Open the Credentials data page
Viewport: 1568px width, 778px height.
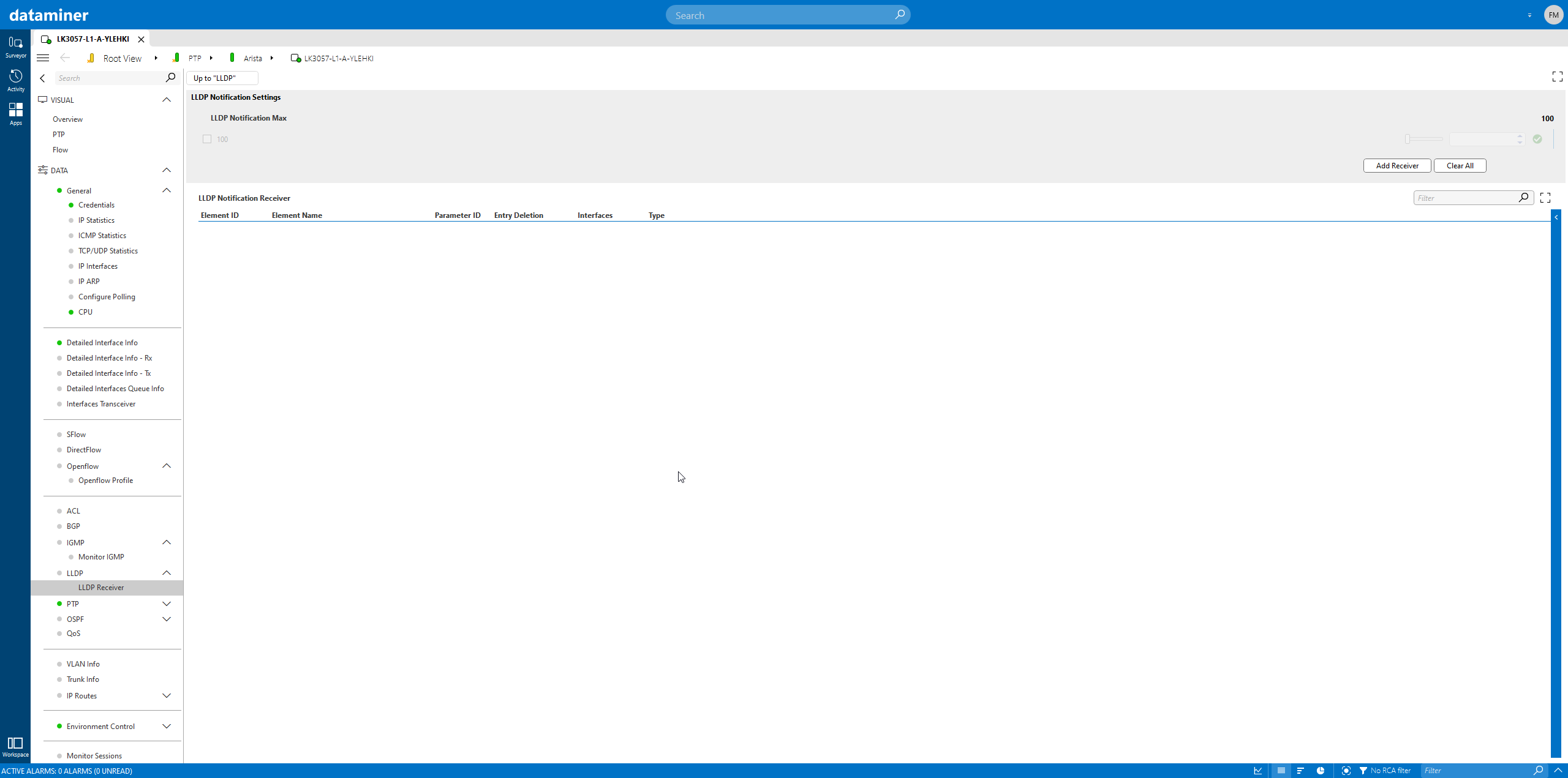(x=96, y=205)
